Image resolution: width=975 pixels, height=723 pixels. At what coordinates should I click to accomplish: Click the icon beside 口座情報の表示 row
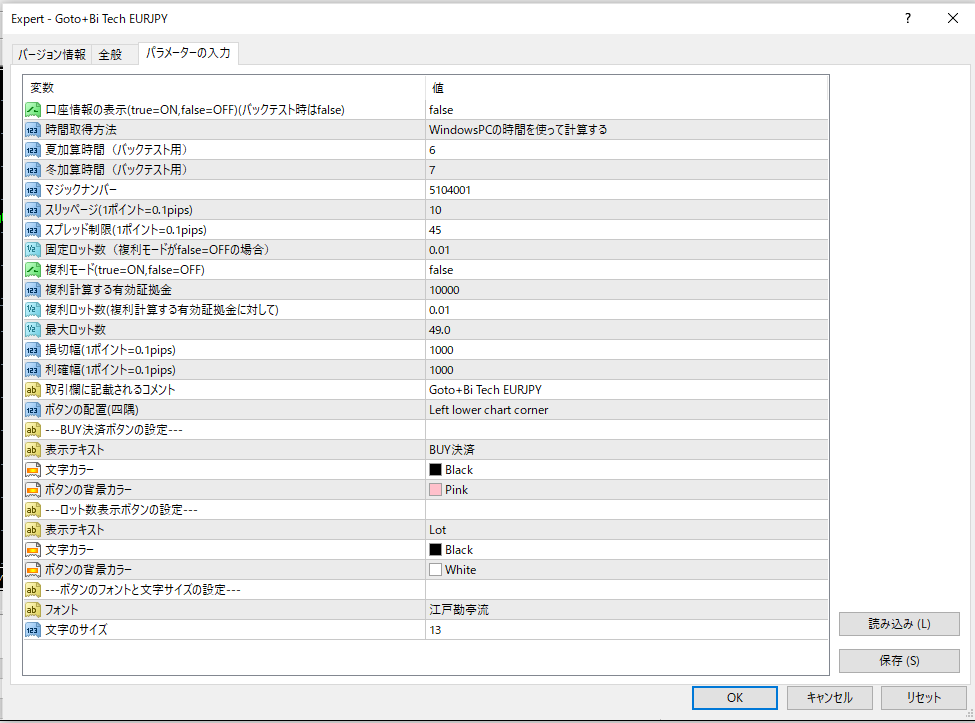pos(33,110)
